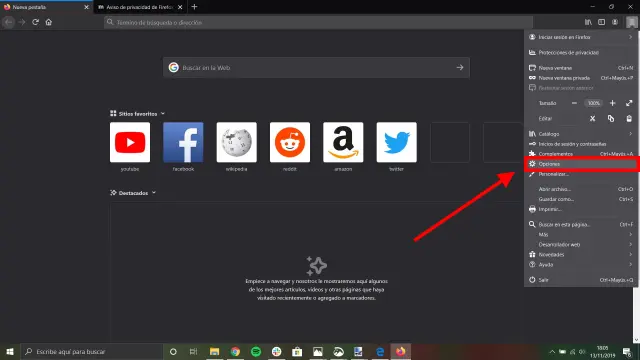Viewport: 640px width, 360px height.
Task: Open the YouTube top site tile
Action: (x=130, y=142)
